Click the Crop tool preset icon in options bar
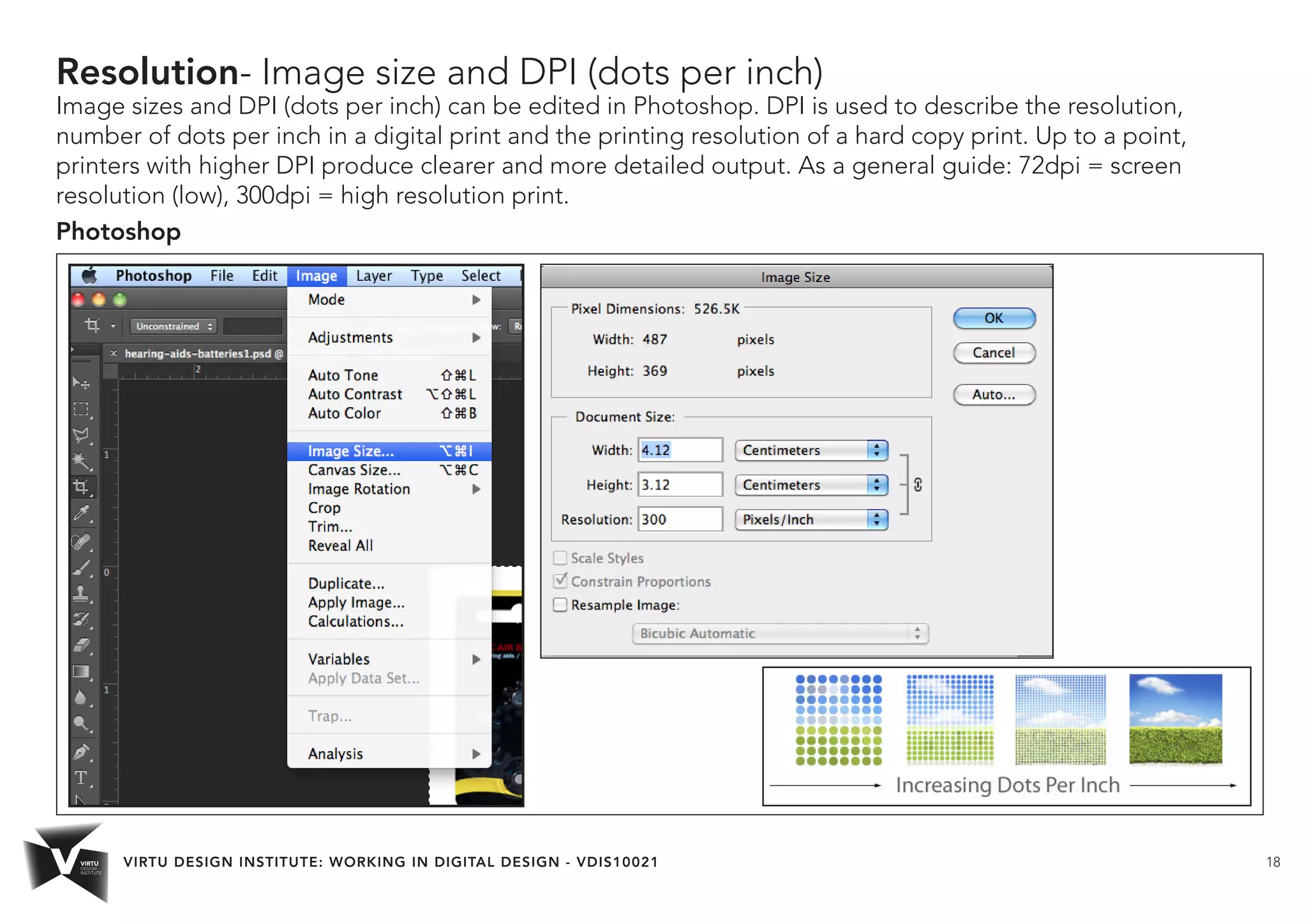 pos(93,325)
